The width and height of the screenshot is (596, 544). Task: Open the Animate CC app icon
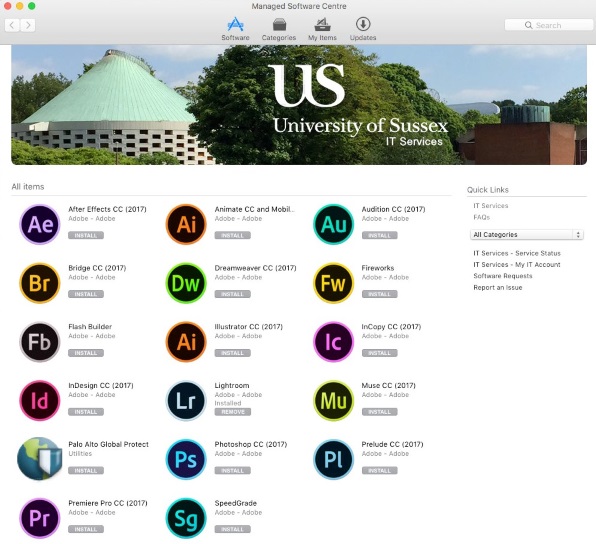[186, 224]
